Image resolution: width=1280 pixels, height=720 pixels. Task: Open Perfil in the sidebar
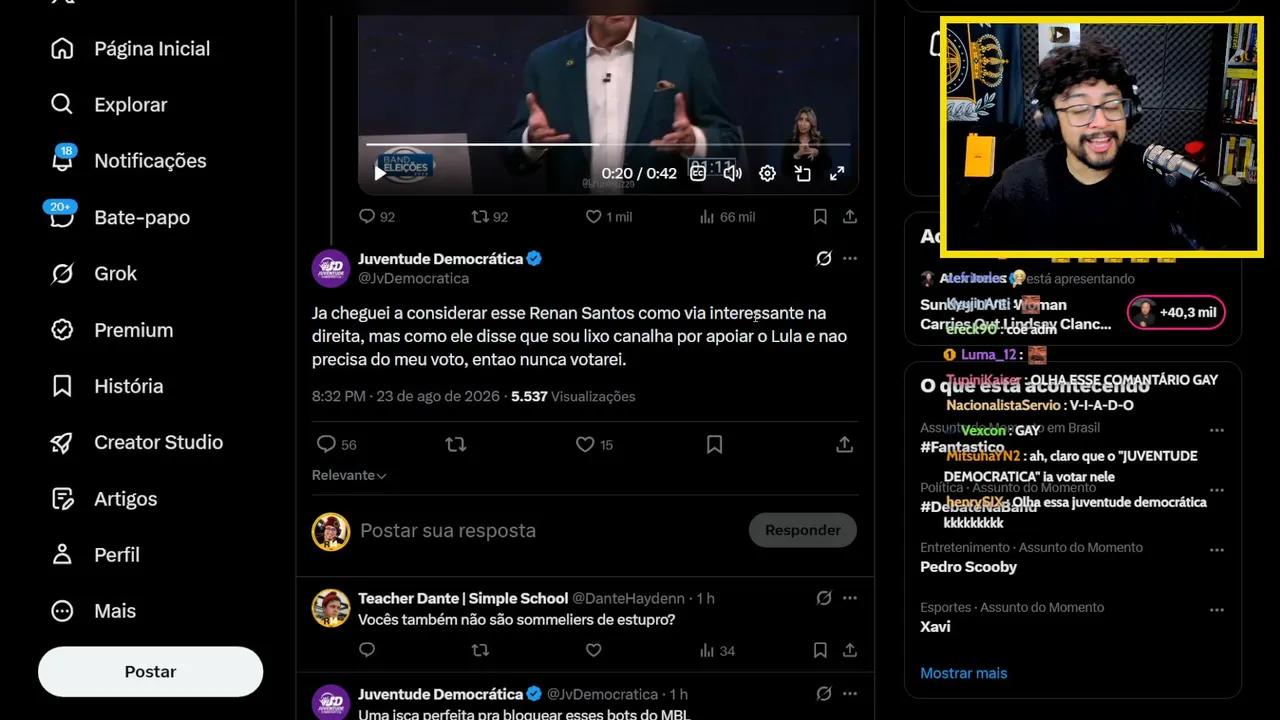(94, 555)
